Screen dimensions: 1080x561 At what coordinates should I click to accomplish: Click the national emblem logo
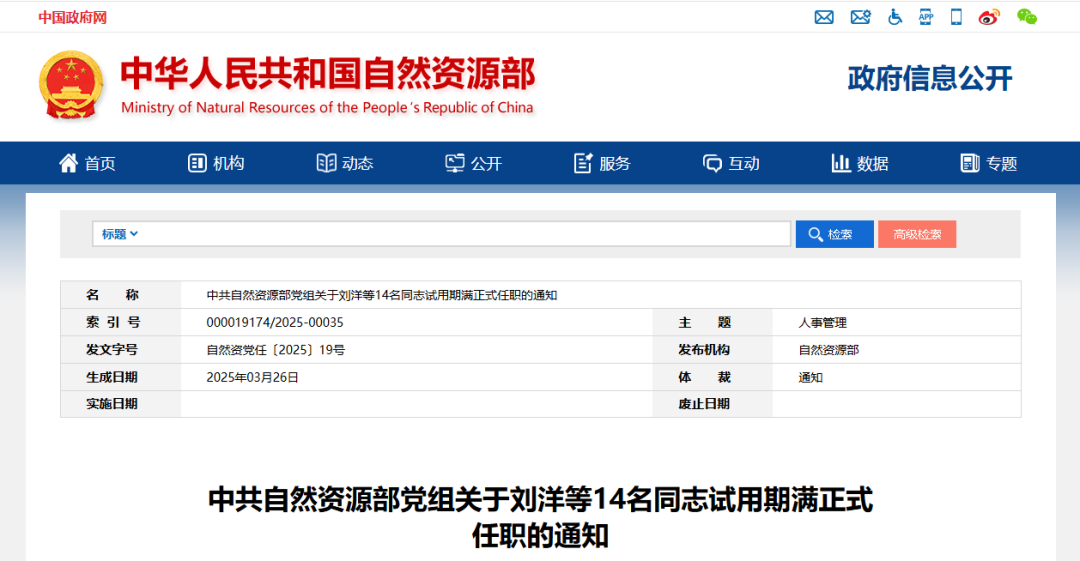71,85
